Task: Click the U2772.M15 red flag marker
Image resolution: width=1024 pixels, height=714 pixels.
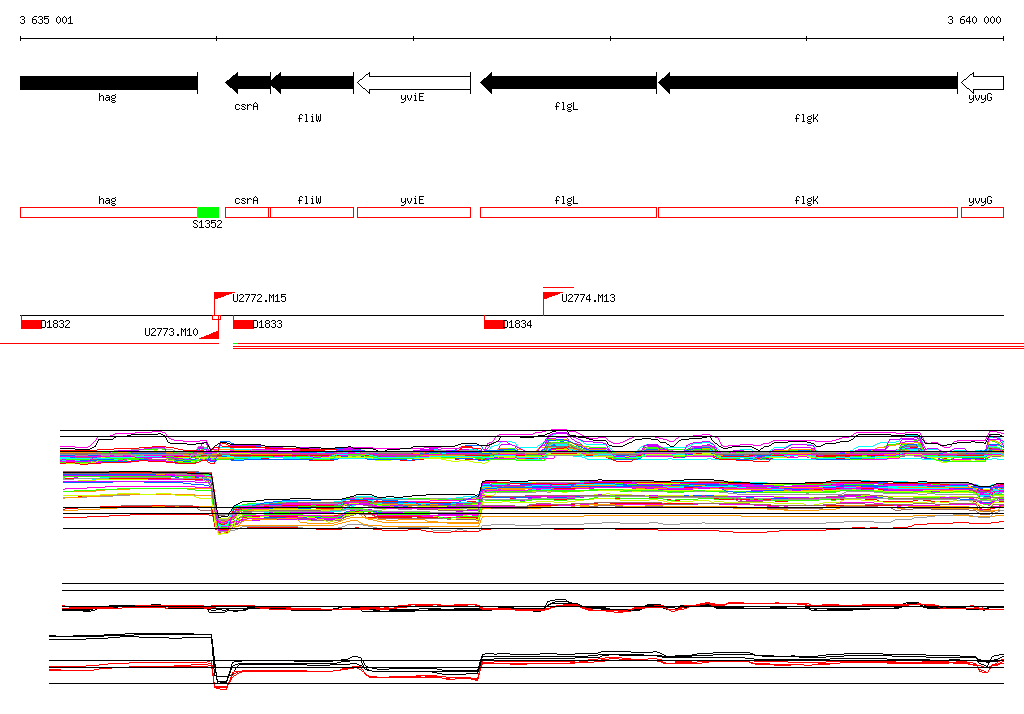Action: pyautogui.click(x=223, y=297)
